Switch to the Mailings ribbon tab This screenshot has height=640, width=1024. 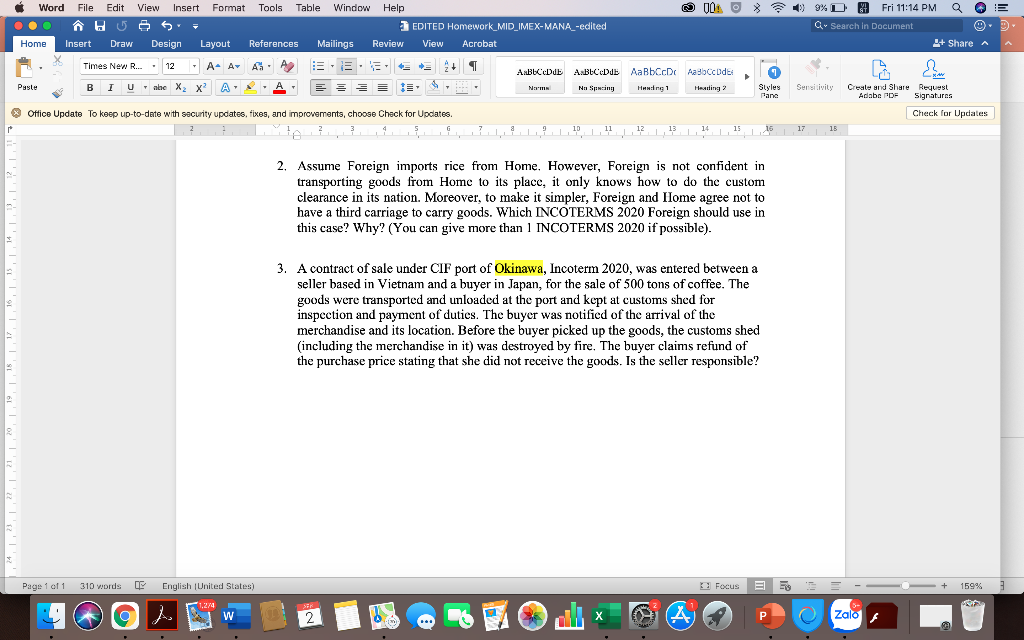point(335,43)
